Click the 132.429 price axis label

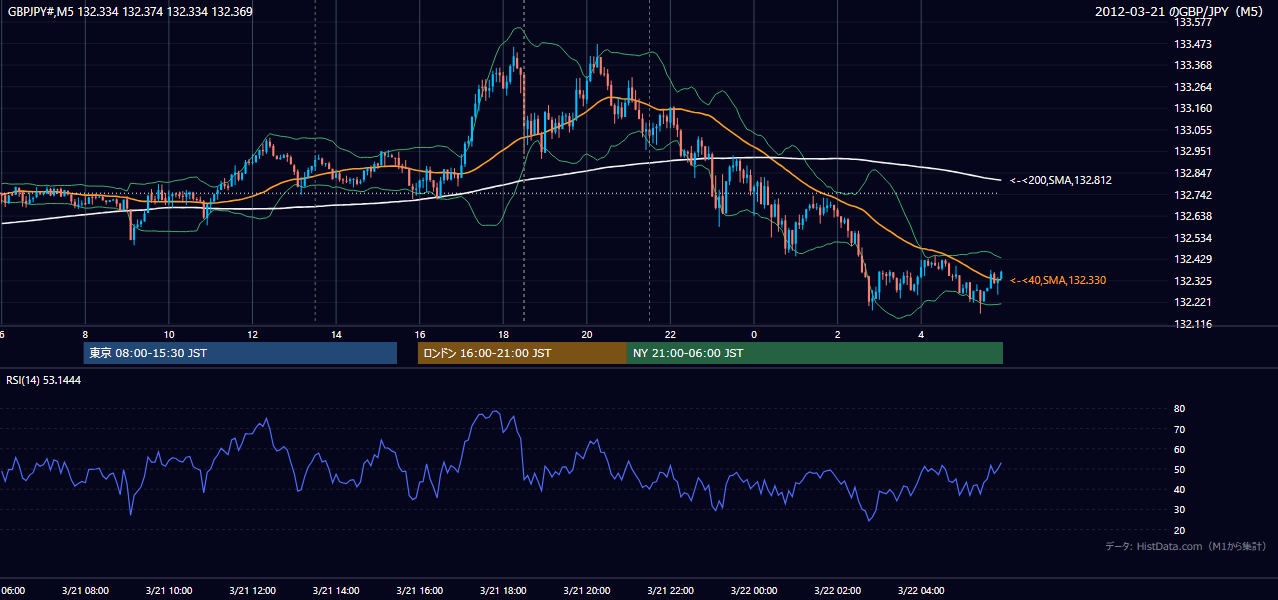(1192, 259)
